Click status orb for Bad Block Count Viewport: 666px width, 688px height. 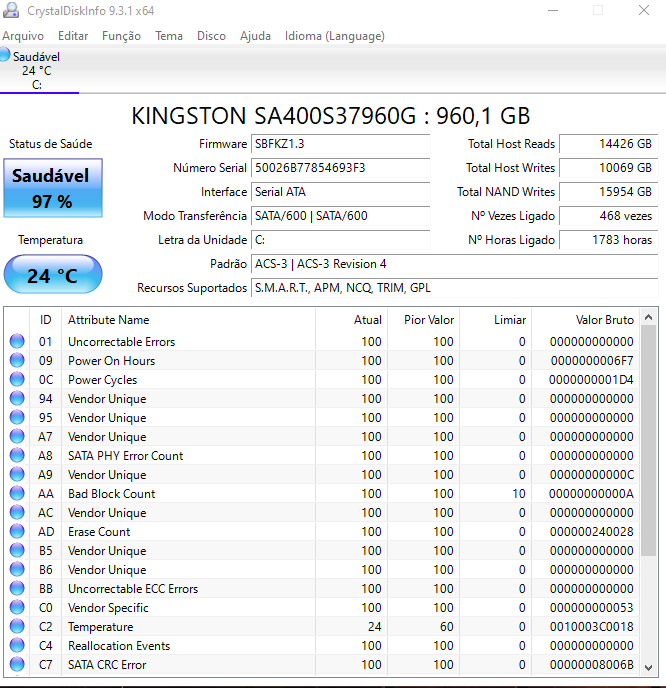[17, 493]
